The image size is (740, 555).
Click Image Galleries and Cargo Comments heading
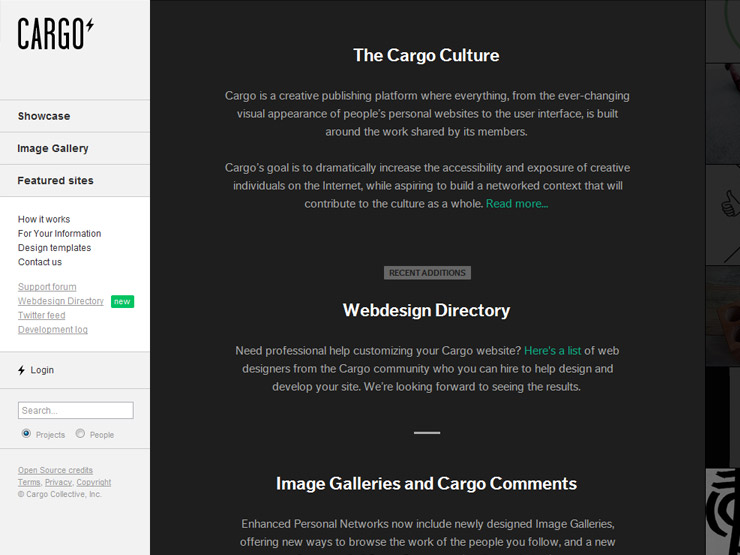tap(426, 484)
